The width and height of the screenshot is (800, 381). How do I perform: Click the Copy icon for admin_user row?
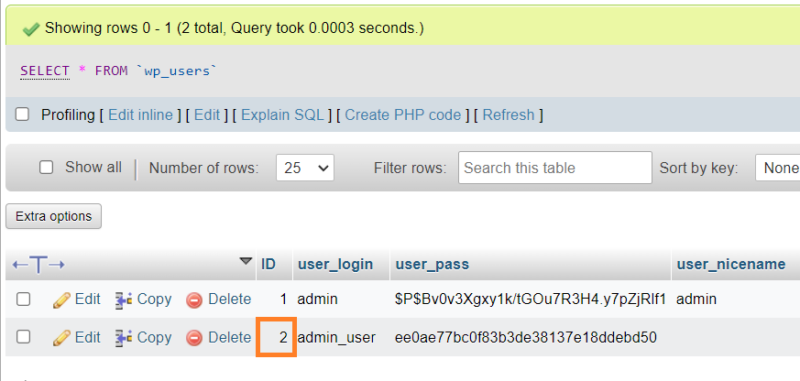(x=124, y=338)
